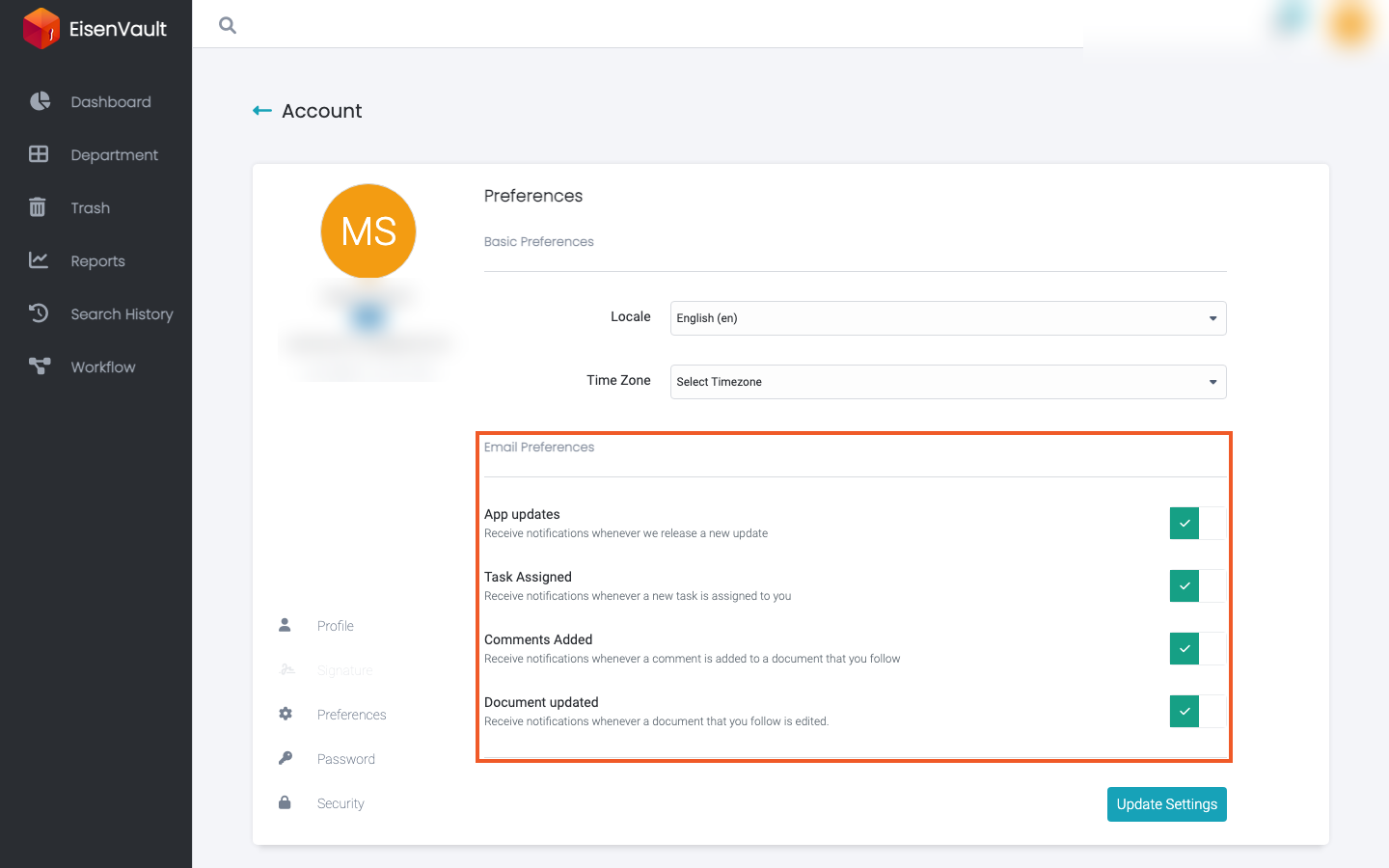Click the Account page heading

click(321, 111)
